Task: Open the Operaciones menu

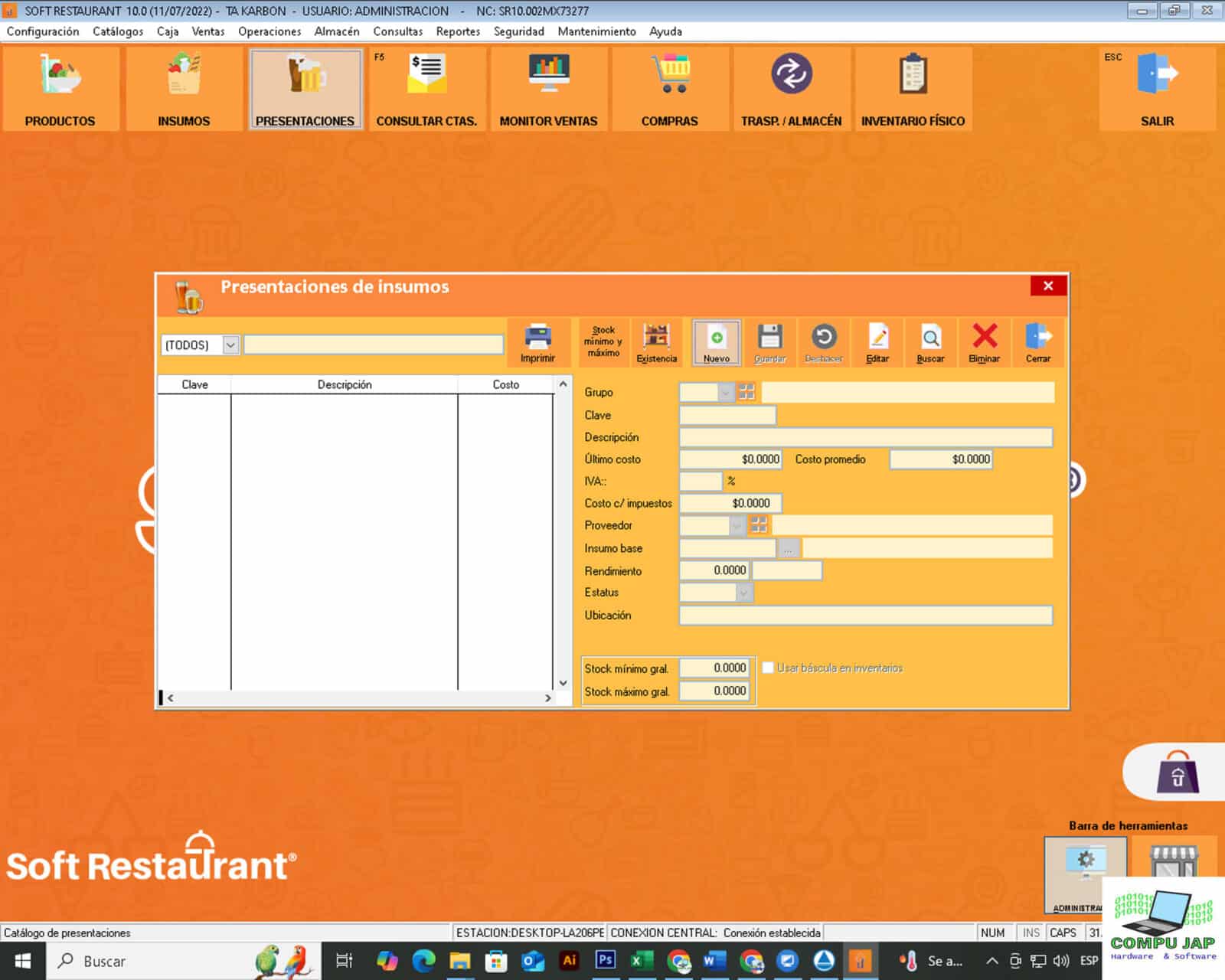Action: [x=269, y=31]
